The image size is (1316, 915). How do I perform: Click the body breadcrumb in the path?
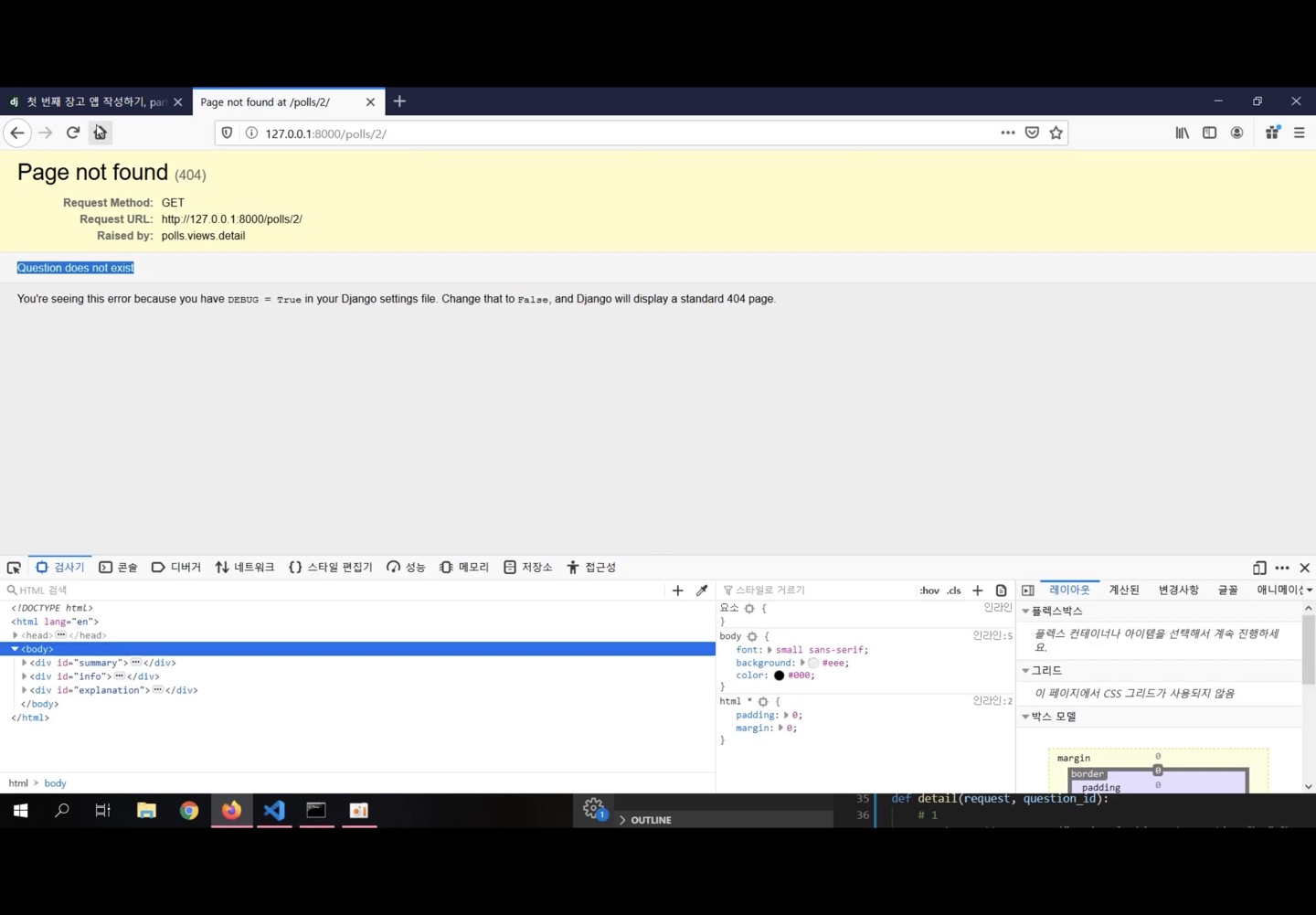pyautogui.click(x=55, y=783)
